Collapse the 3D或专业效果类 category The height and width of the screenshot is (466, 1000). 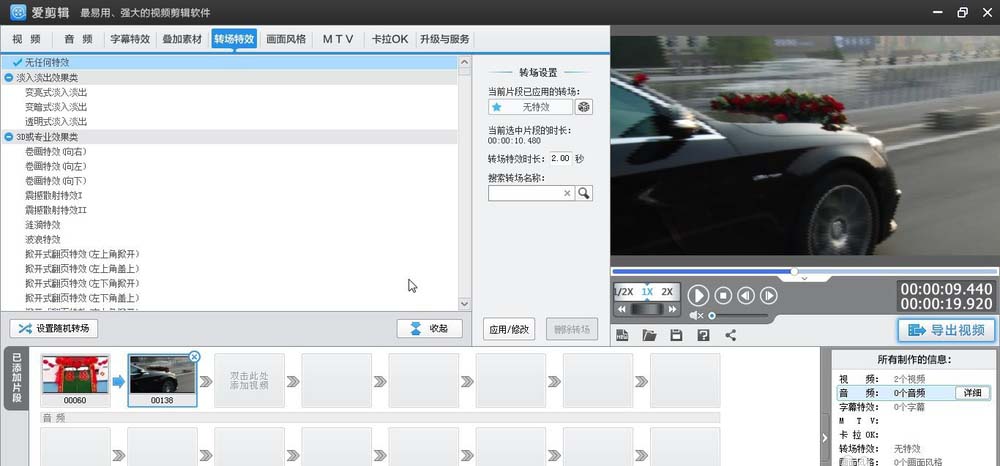pyautogui.click(x=8, y=136)
